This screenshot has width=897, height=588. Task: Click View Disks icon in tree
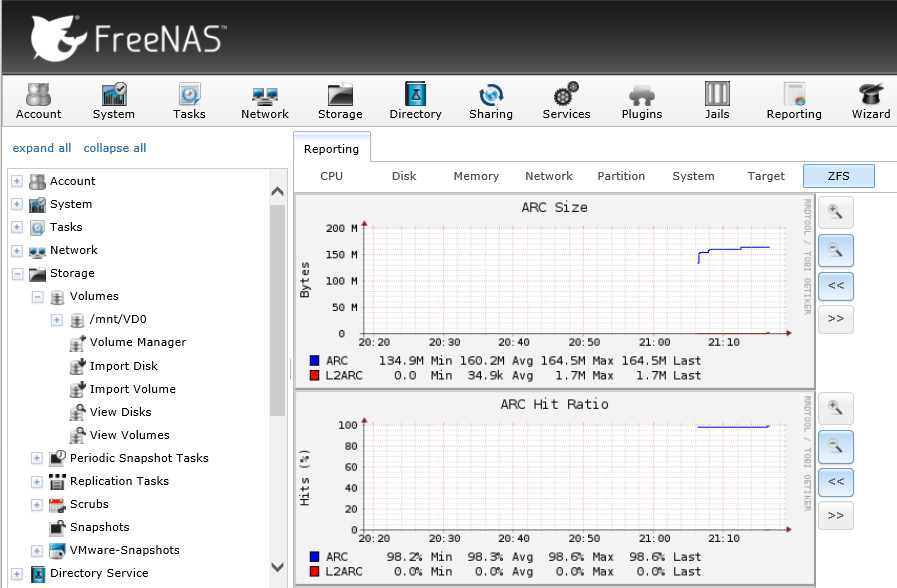pyautogui.click(x=77, y=412)
